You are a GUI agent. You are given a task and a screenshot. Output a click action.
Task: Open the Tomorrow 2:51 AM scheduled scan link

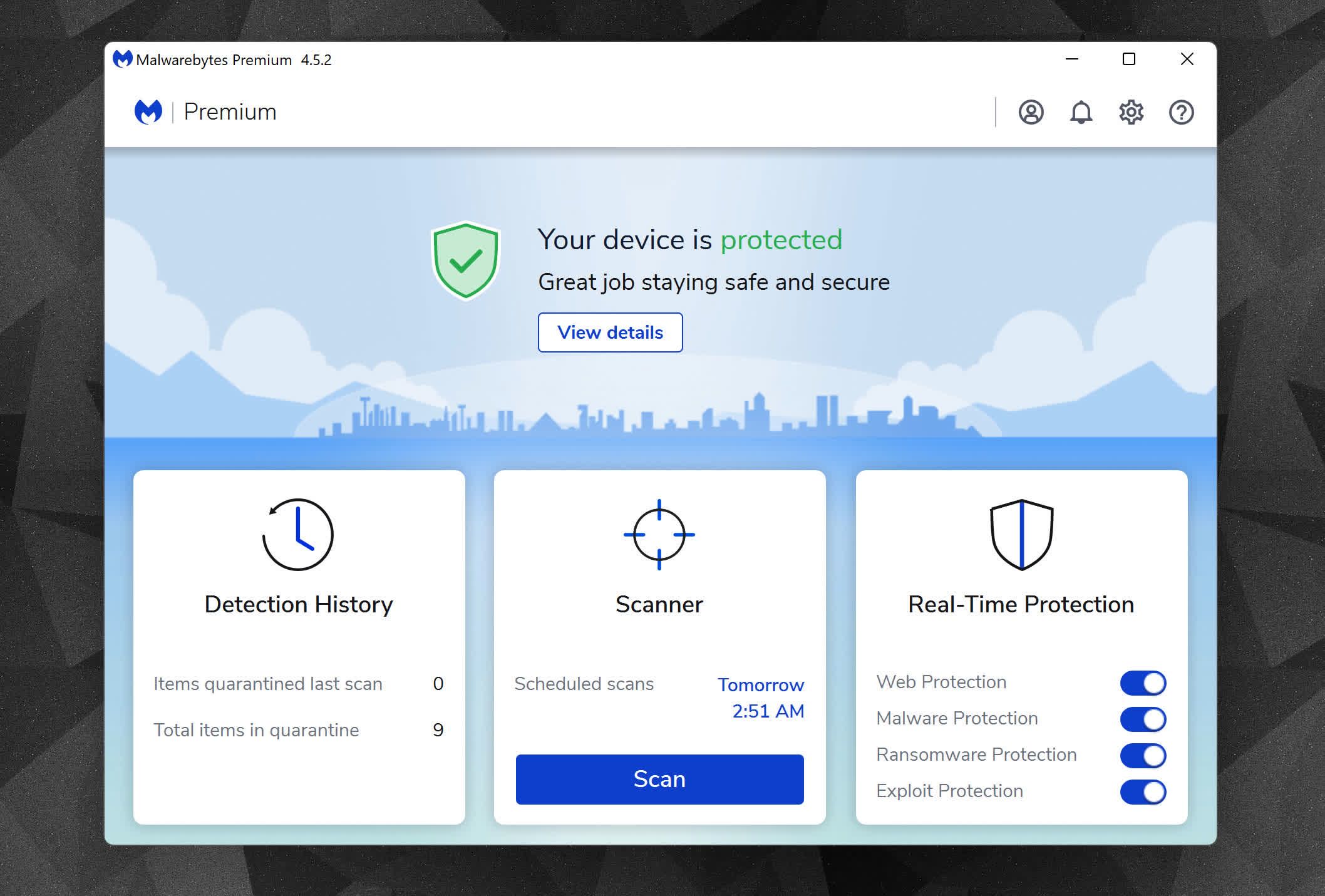click(x=761, y=698)
